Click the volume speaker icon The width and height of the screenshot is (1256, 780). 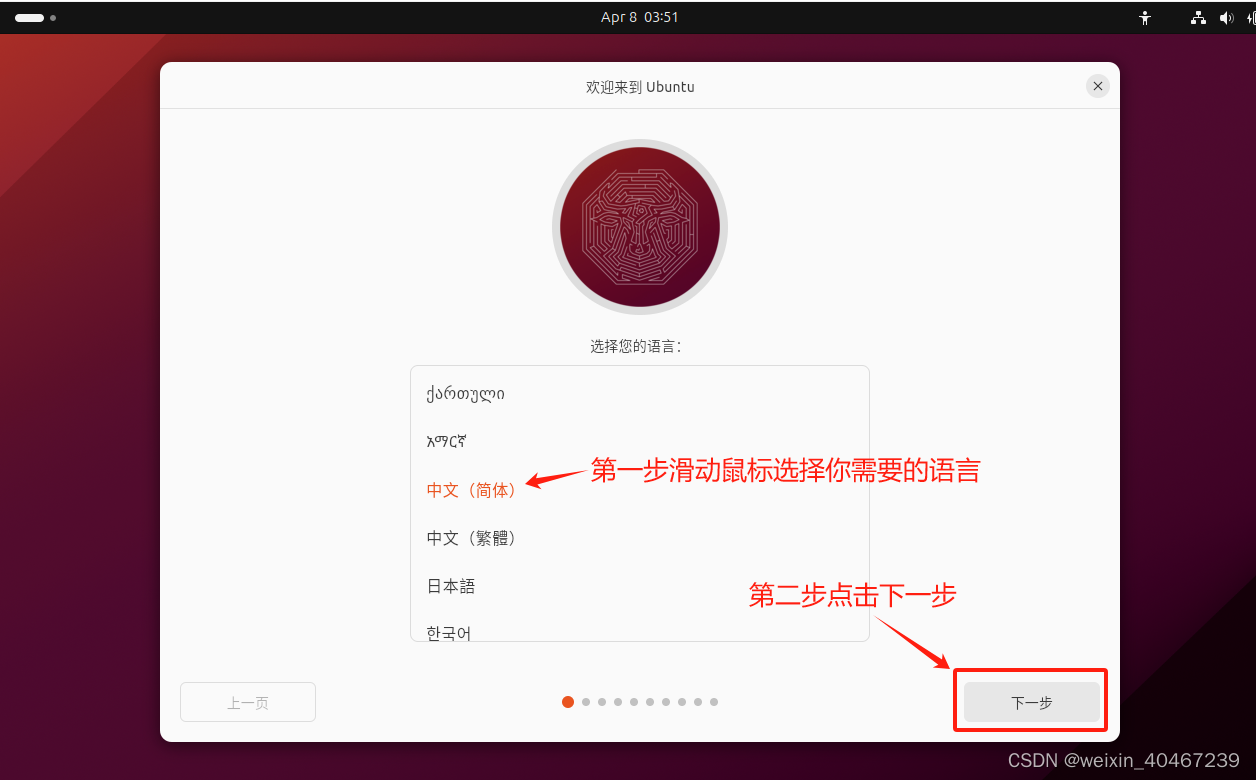(1227, 17)
